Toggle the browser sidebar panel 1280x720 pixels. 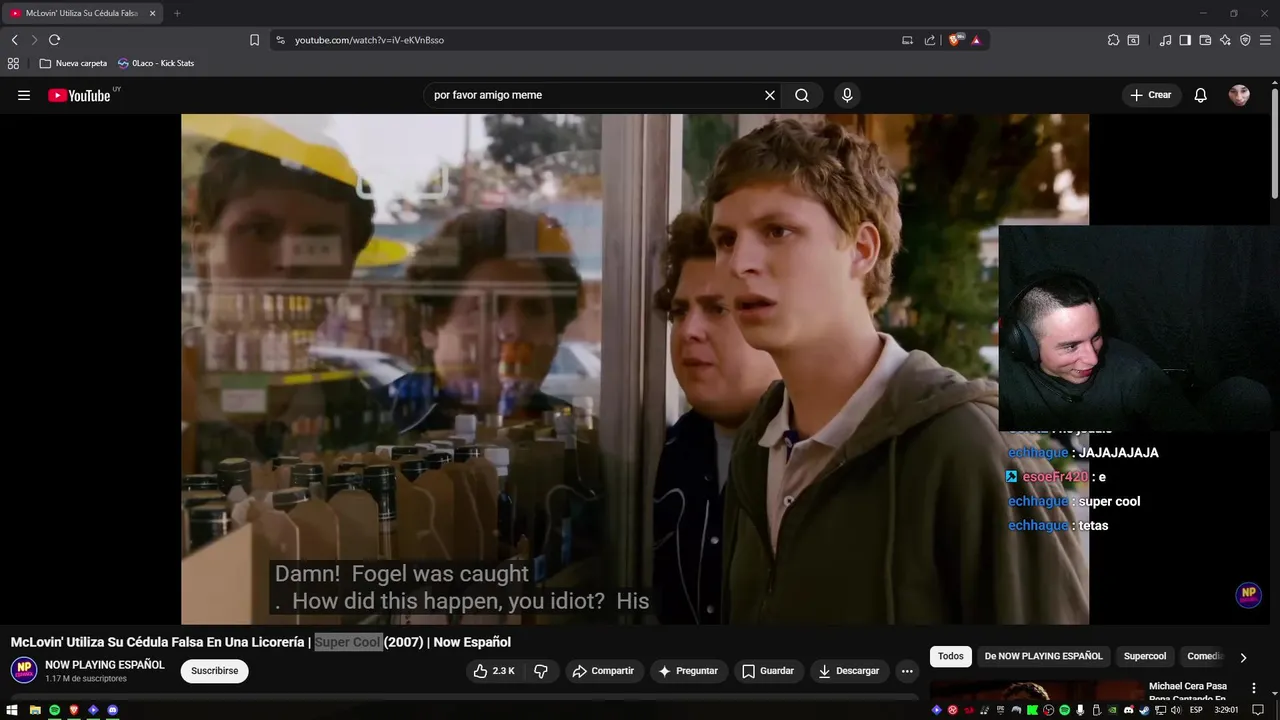click(1185, 40)
